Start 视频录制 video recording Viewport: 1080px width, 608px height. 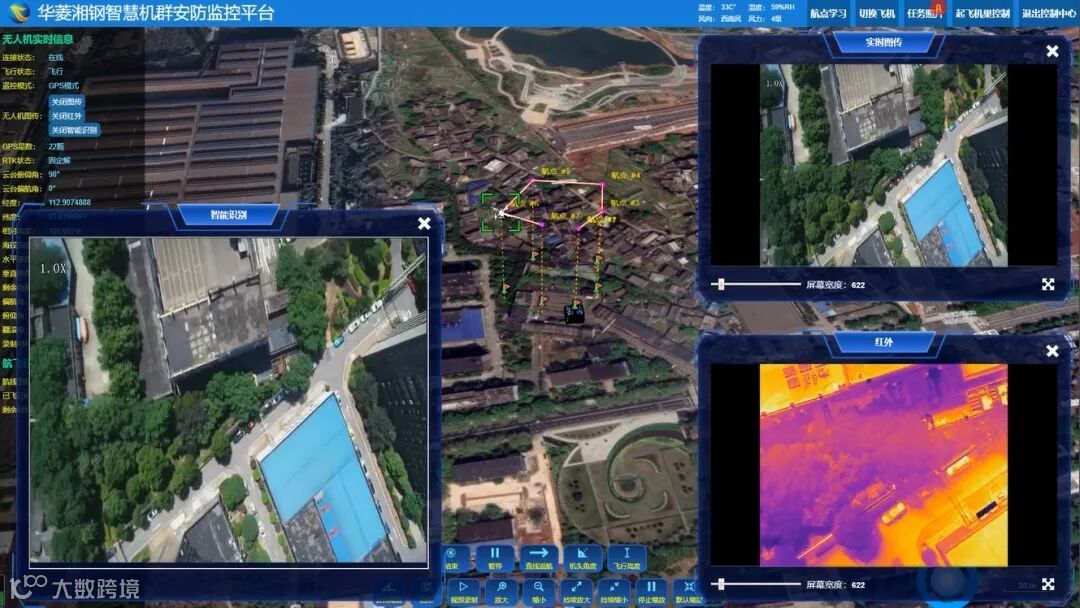(x=464, y=591)
